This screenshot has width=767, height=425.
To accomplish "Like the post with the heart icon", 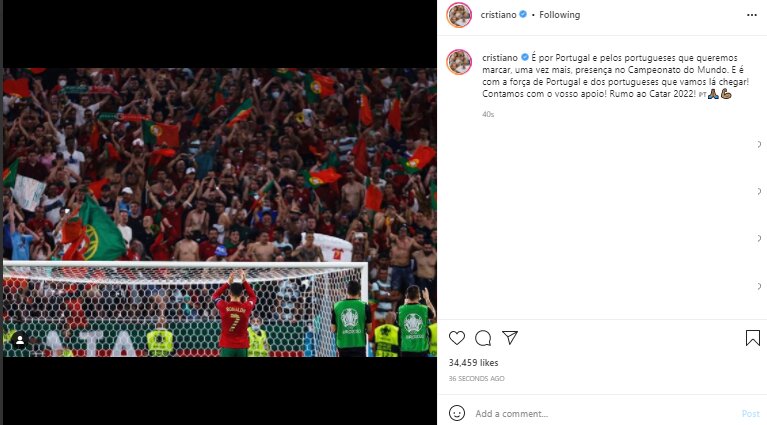I will (x=457, y=338).
